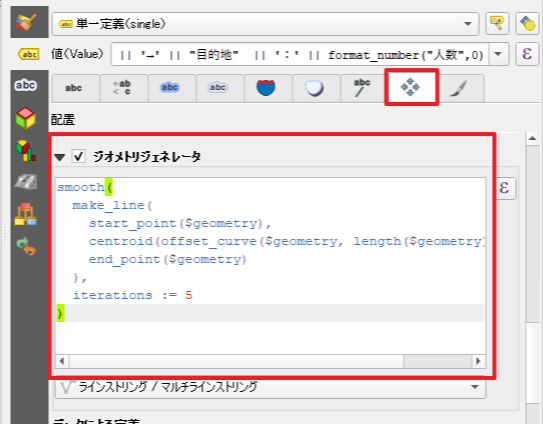
Task: Click the horizontal scrollbar right arrow
Action: coord(478,361)
